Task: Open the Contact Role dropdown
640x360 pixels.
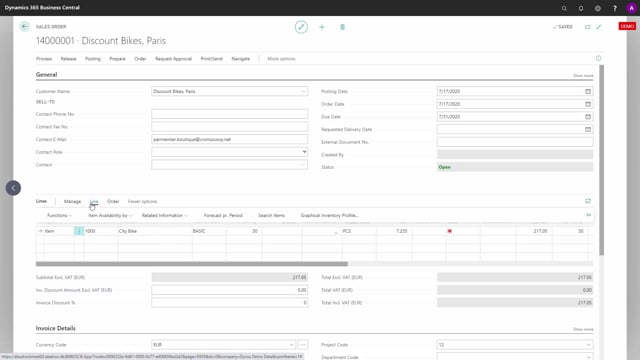Action: pyautogui.click(x=304, y=152)
